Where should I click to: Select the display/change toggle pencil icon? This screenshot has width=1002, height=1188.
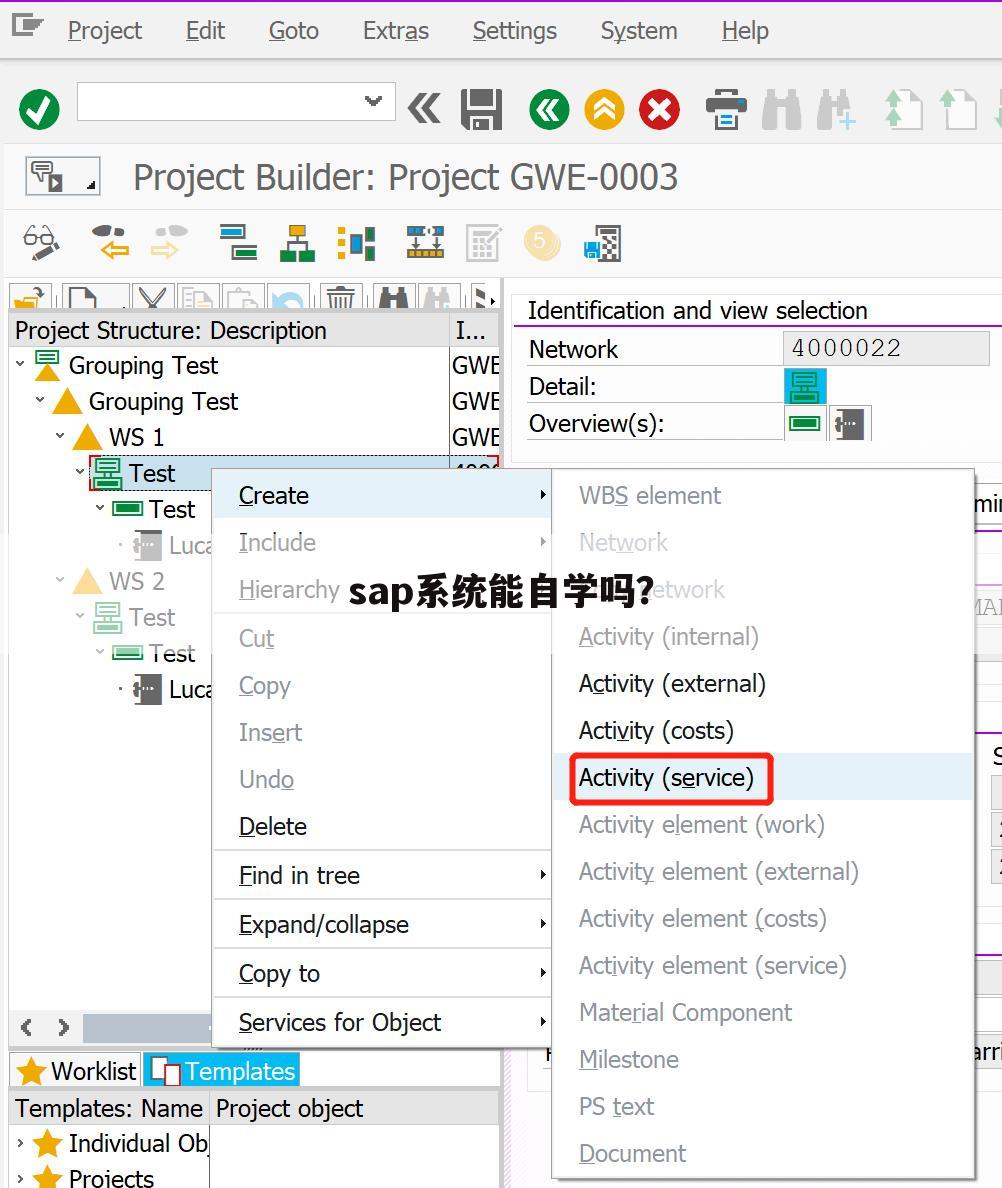tap(42, 242)
